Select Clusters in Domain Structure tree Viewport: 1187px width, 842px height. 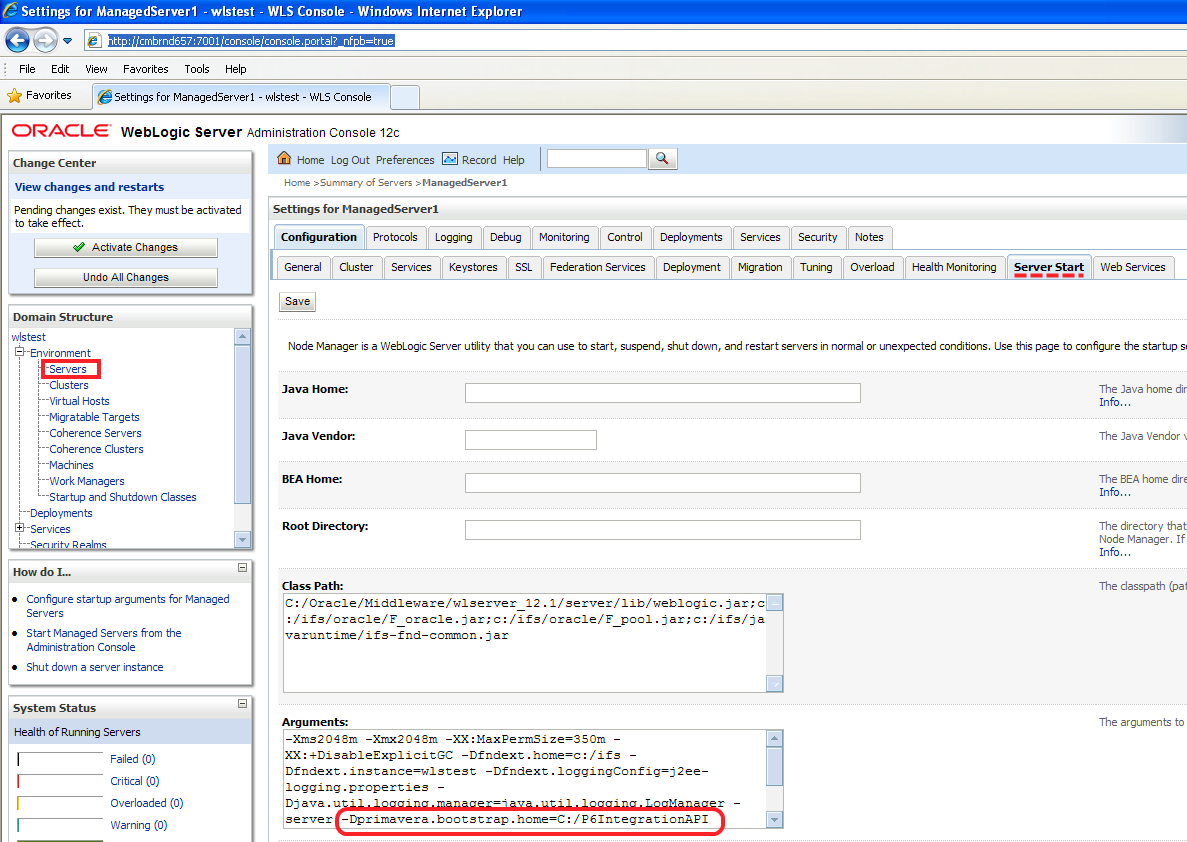[x=69, y=385]
